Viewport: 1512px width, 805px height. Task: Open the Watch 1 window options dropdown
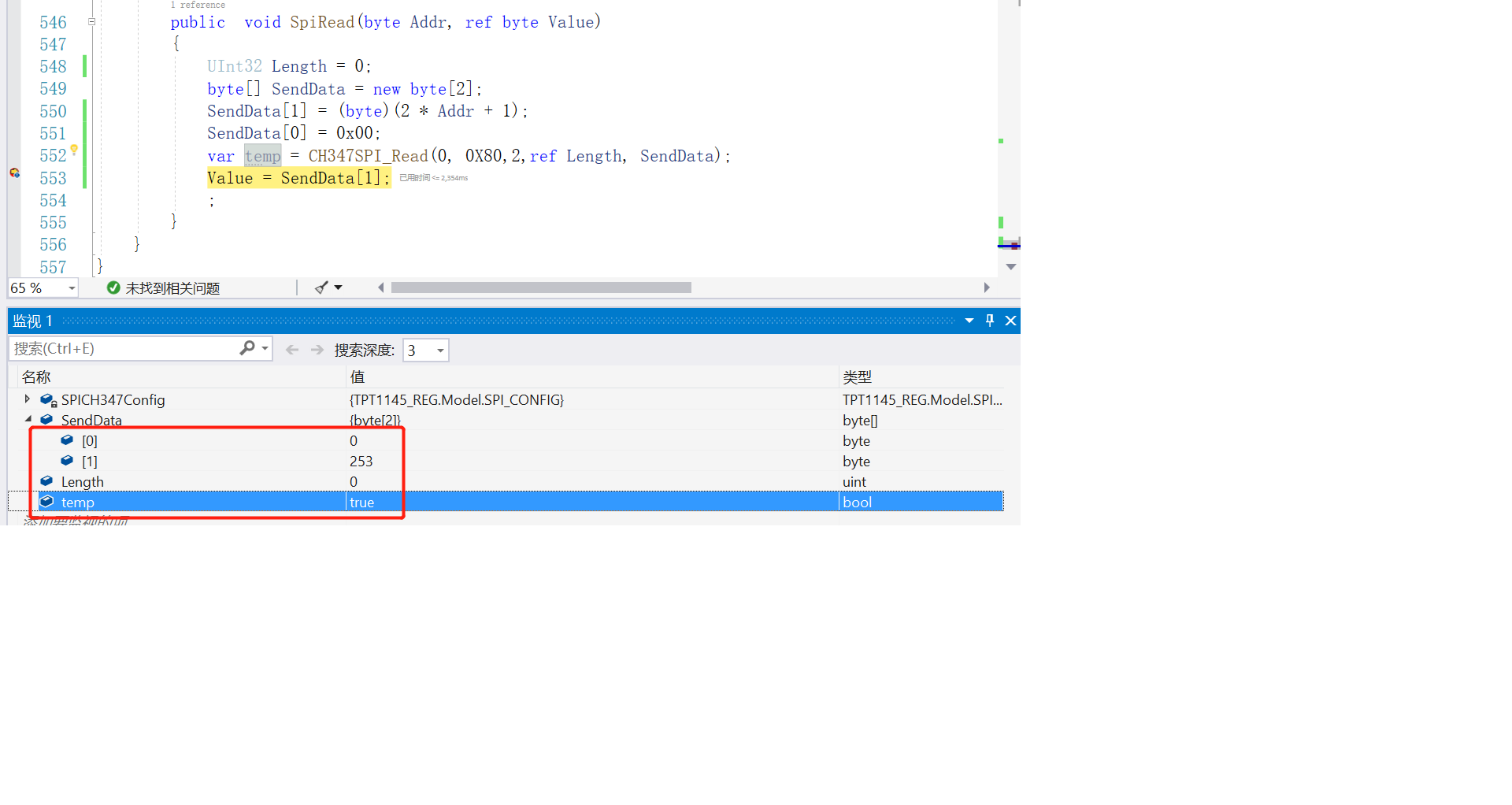(969, 321)
